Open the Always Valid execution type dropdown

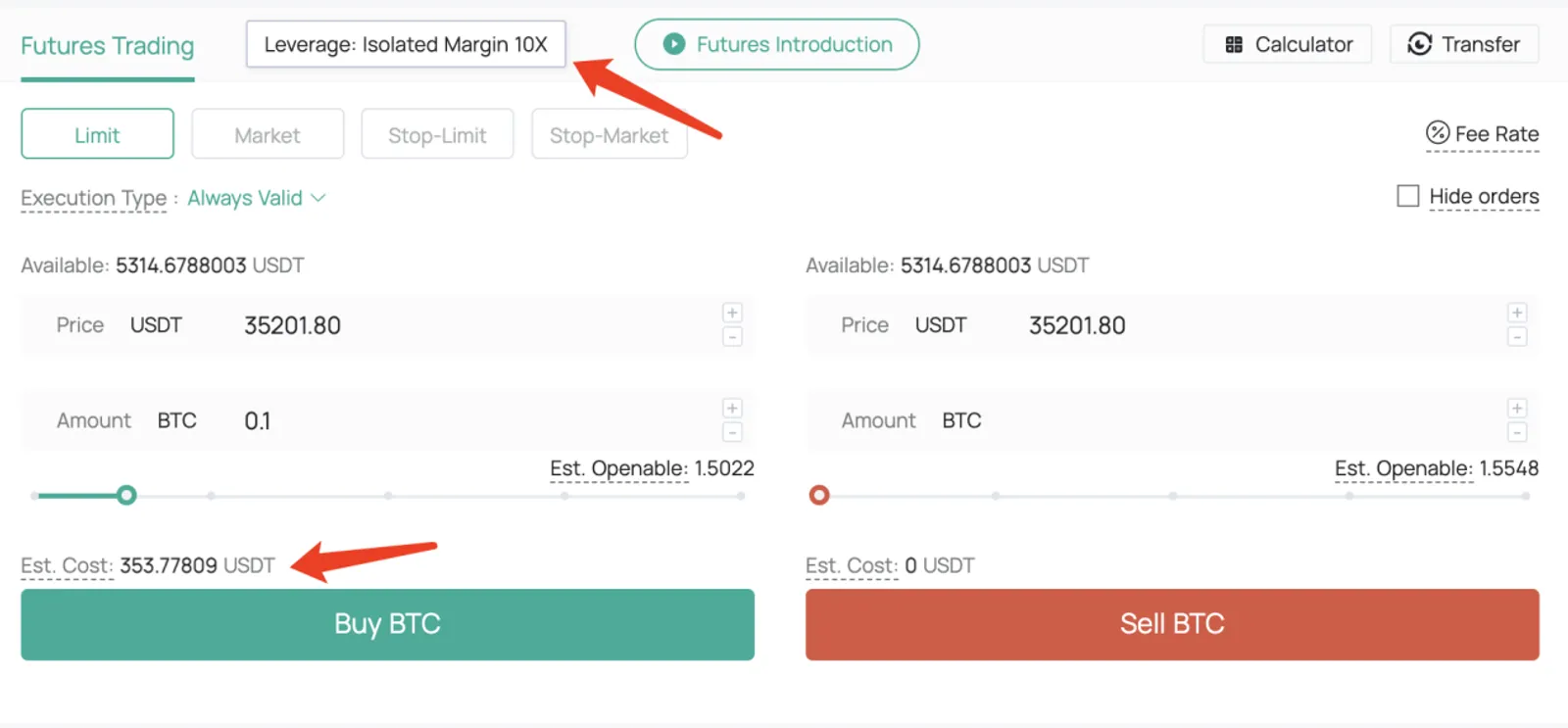pyautogui.click(x=256, y=198)
